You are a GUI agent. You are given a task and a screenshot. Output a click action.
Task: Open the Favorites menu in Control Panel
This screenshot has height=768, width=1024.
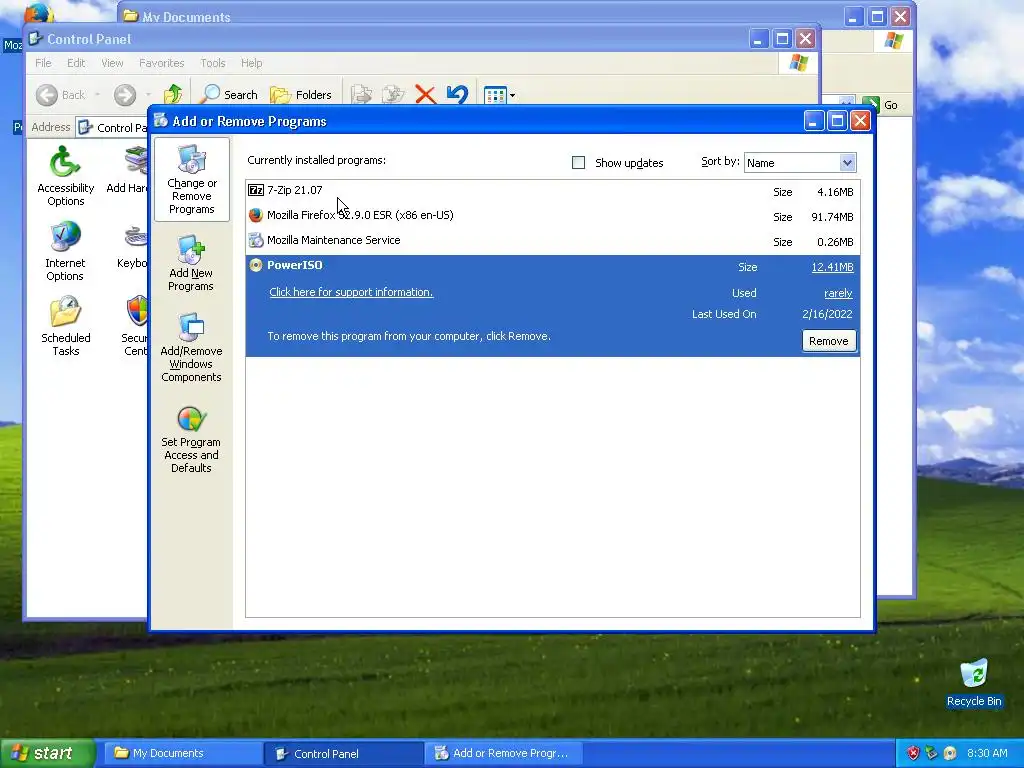161,63
